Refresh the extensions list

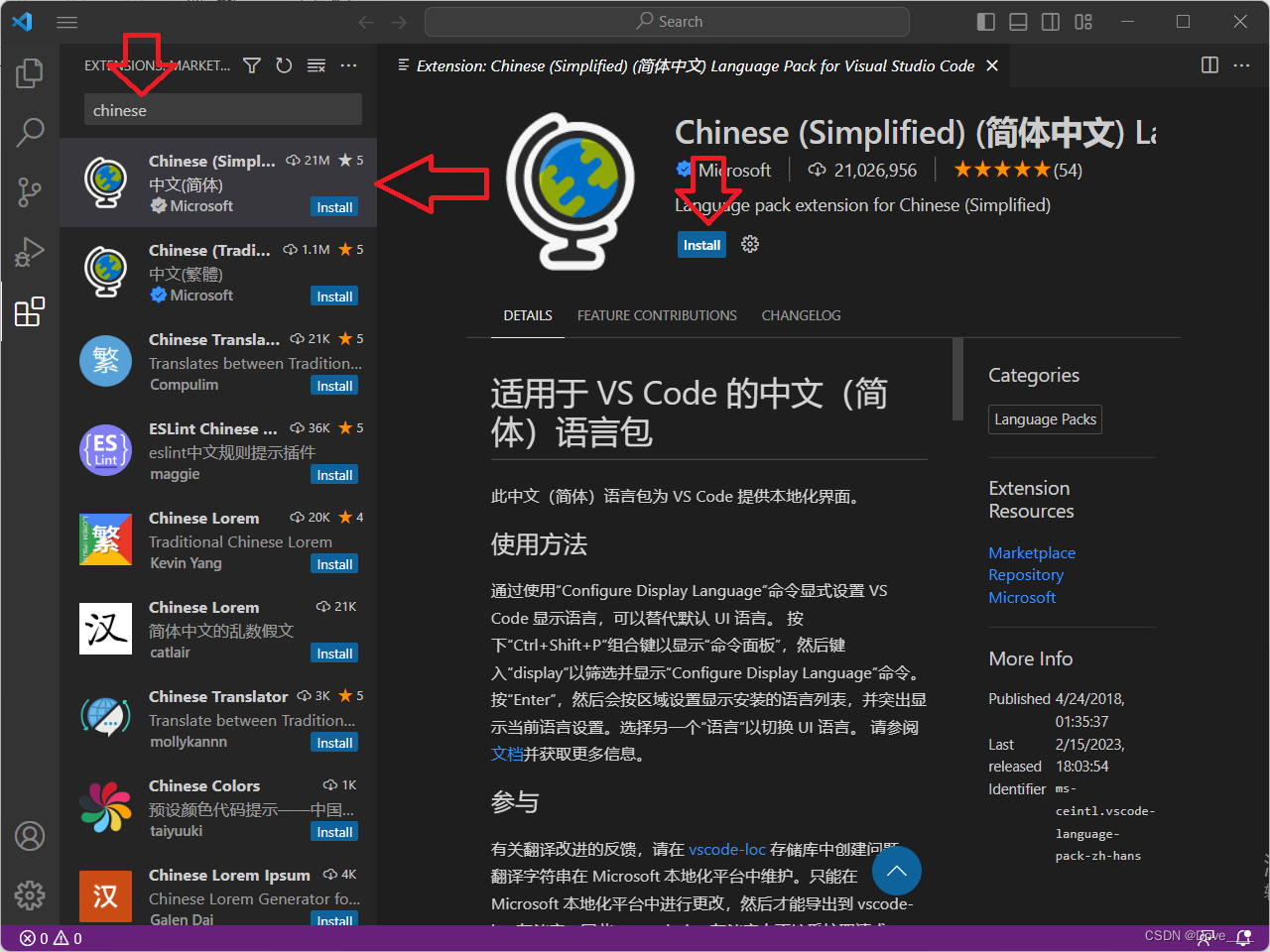284,64
